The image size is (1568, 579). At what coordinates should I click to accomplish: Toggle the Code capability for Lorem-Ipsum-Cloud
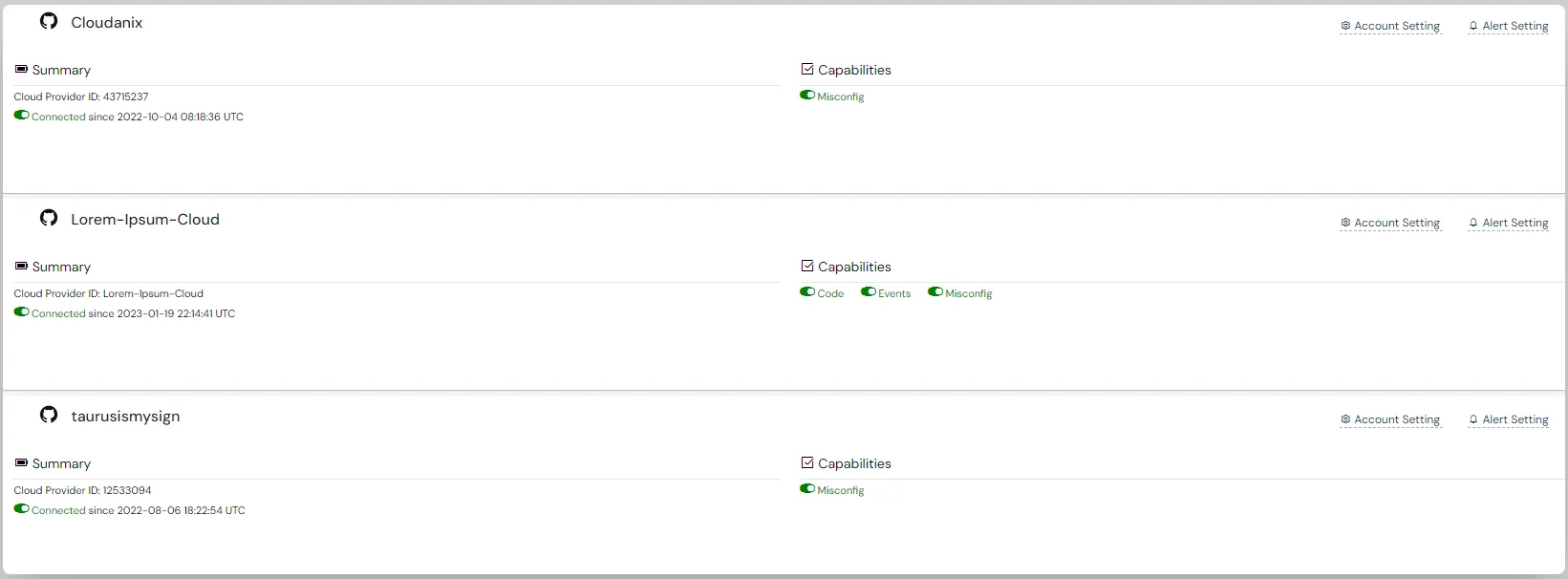(x=807, y=292)
